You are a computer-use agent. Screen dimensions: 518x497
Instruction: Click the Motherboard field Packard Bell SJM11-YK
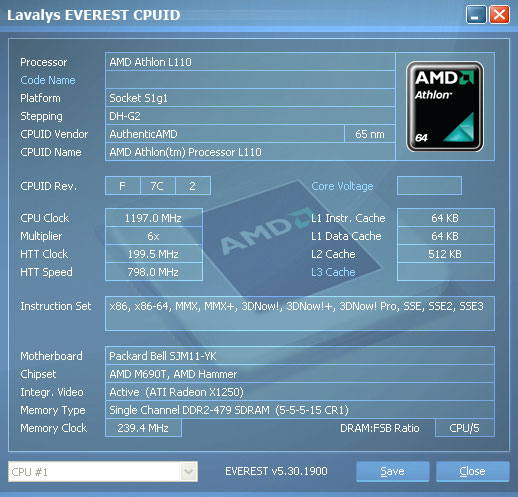pos(300,356)
